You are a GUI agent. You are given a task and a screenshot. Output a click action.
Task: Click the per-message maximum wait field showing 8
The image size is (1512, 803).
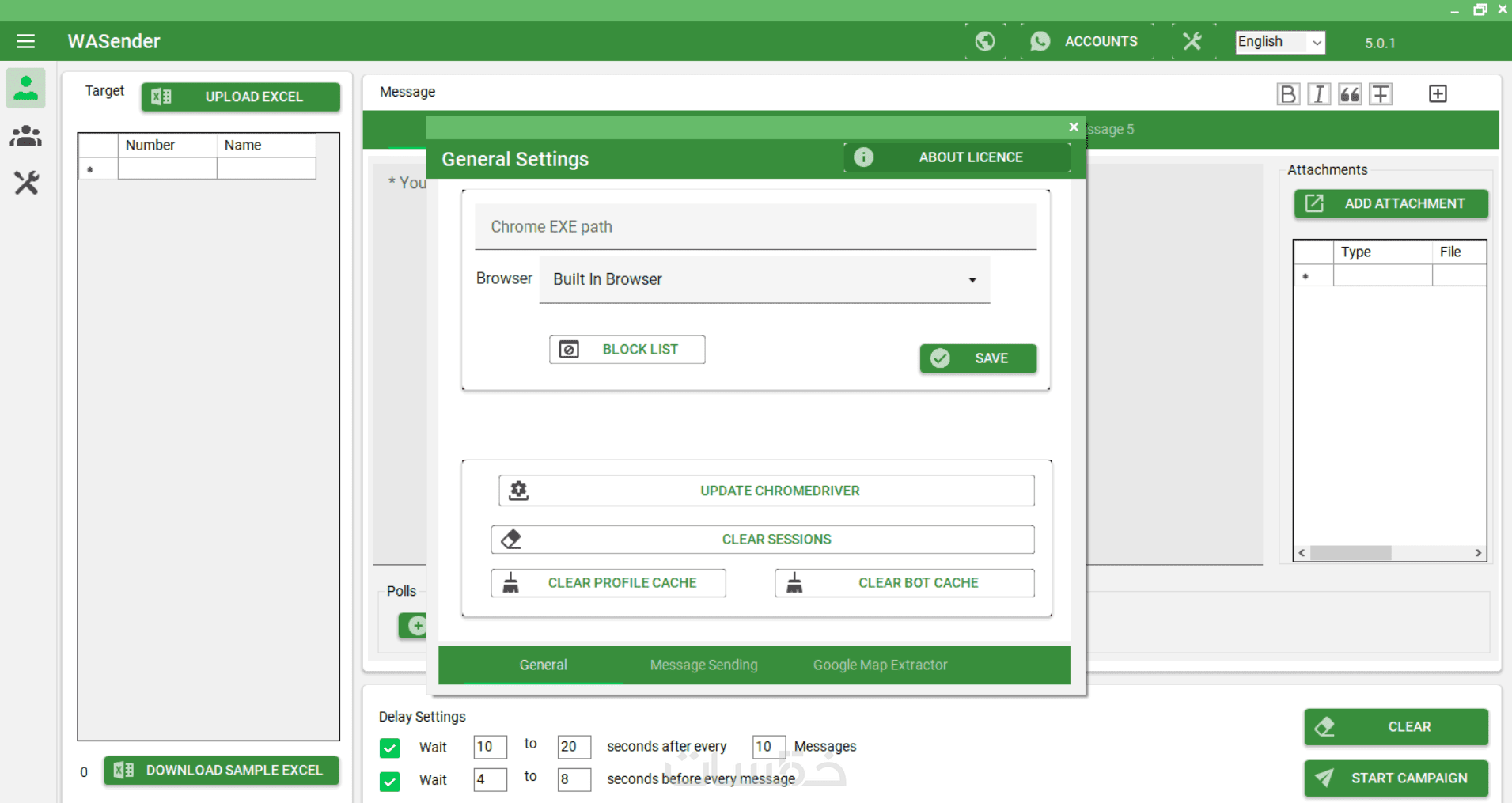(574, 779)
